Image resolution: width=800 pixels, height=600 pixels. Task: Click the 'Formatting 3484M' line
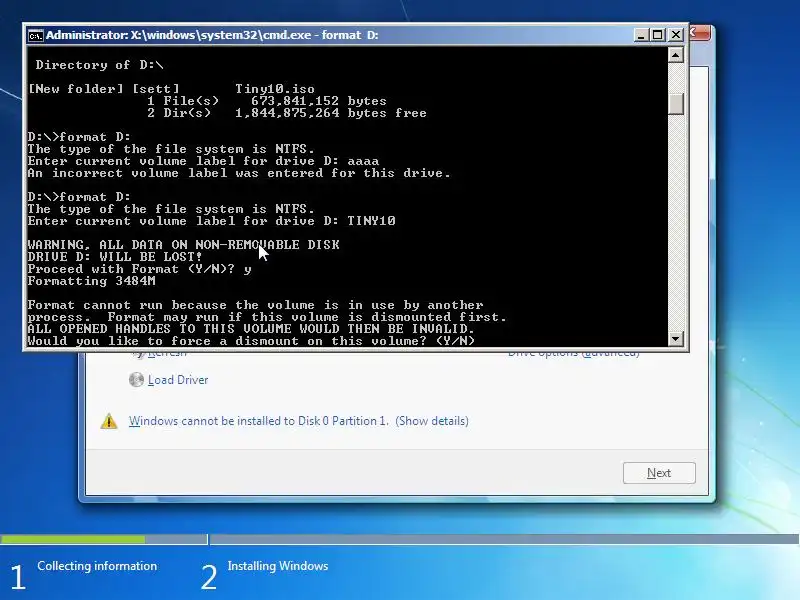[x=91, y=281]
